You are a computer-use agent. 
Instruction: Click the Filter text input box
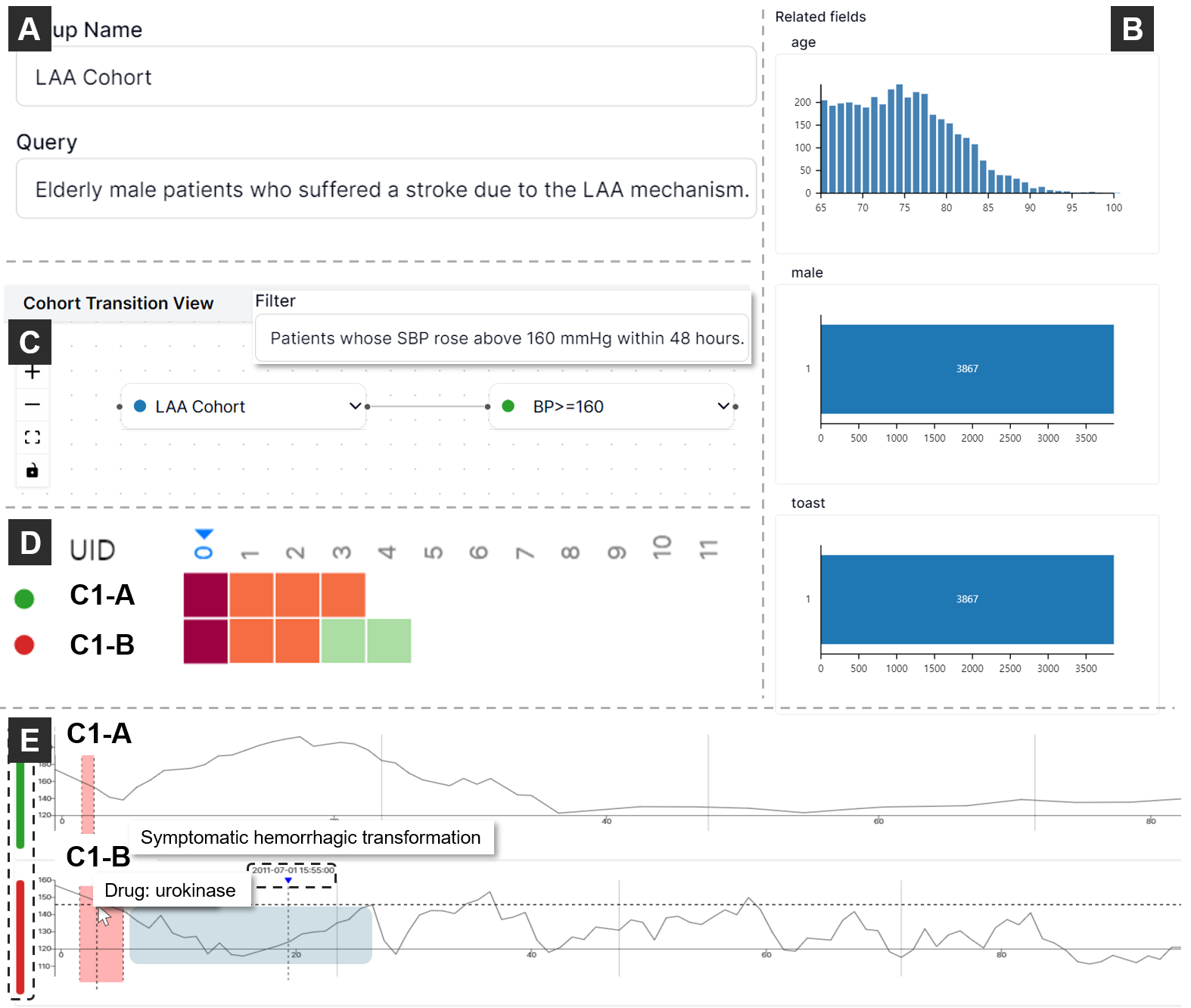502,338
